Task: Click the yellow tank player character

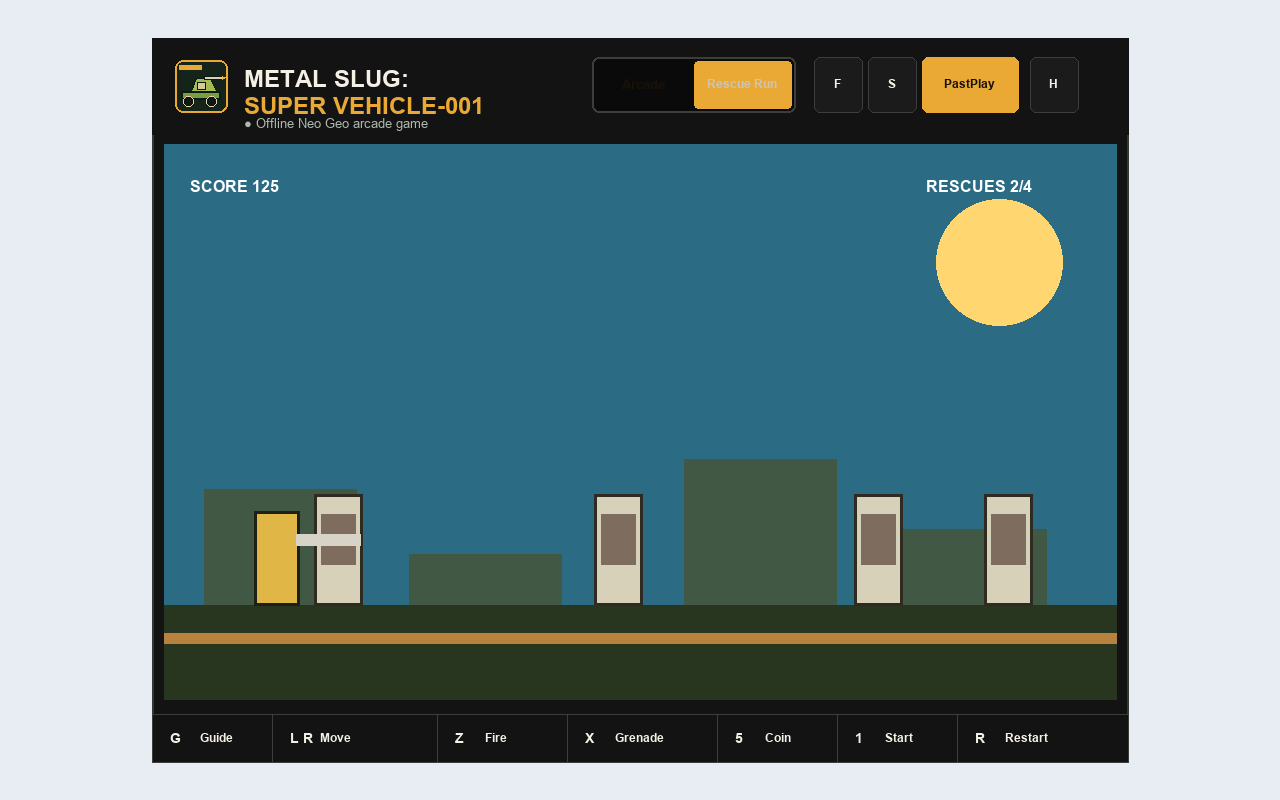Action: 277,558
